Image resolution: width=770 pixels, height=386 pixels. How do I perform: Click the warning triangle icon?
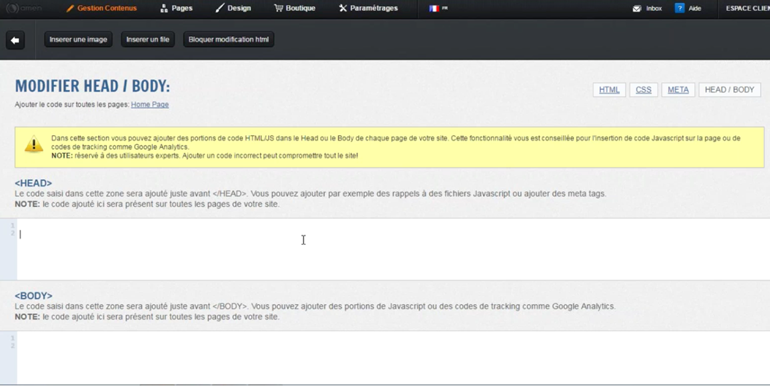pyautogui.click(x=34, y=145)
